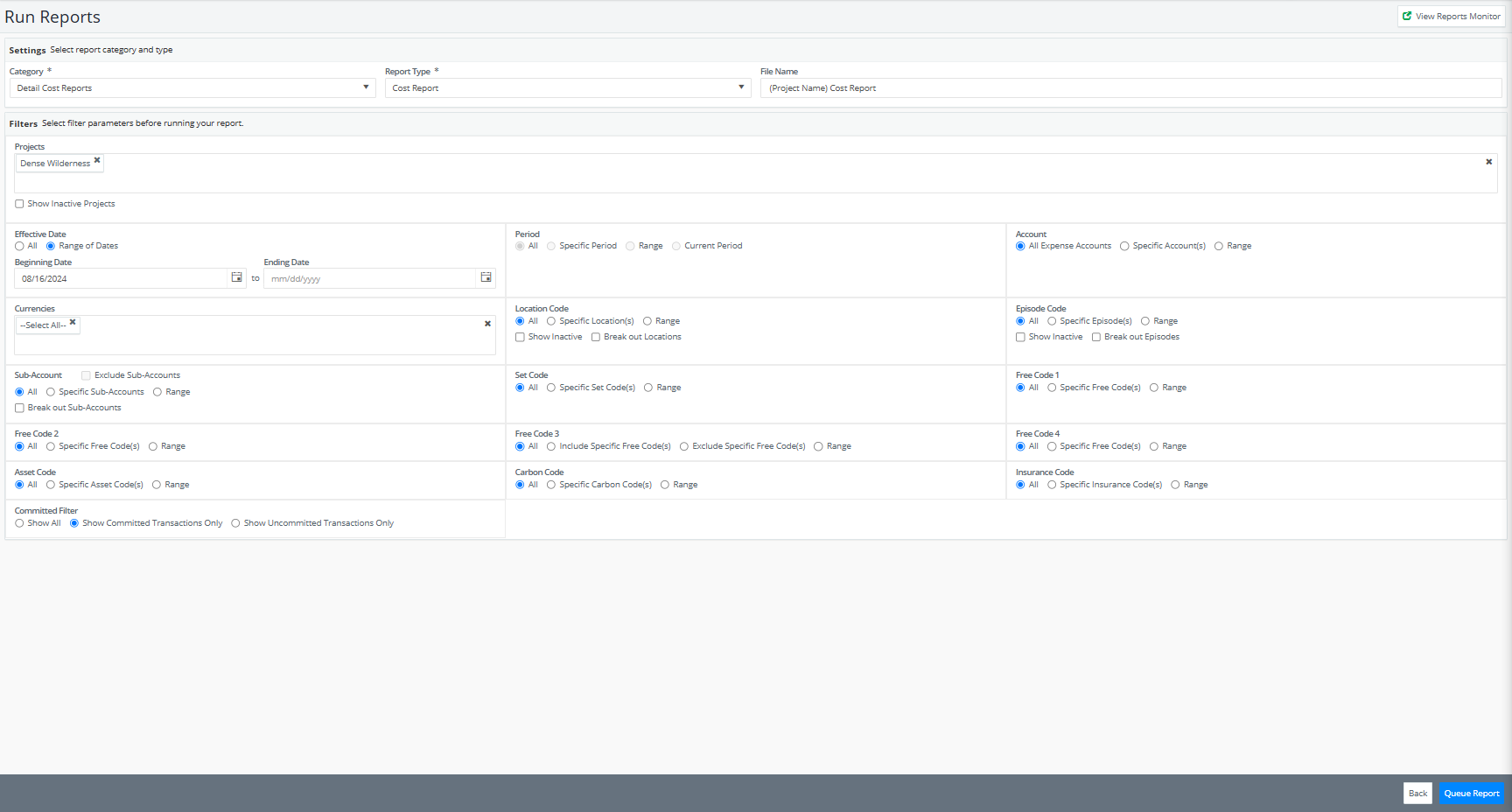This screenshot has height=812, width=1512.
Task: Click the View Reports Monitor icon
Action: point(1406,16)
